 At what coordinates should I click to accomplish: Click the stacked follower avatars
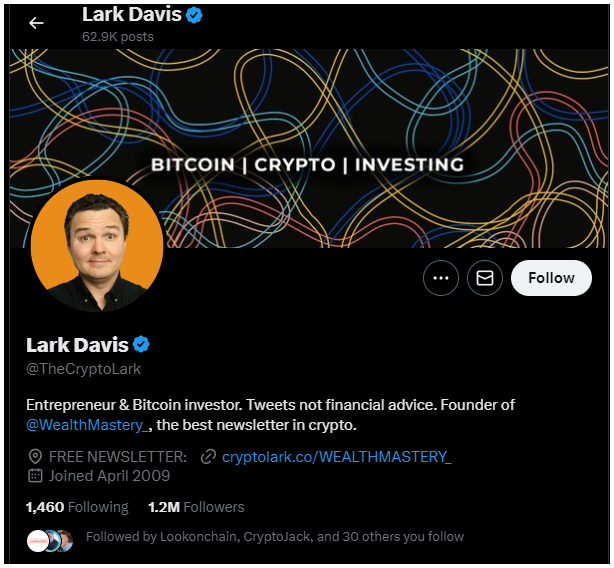(50, 541)
